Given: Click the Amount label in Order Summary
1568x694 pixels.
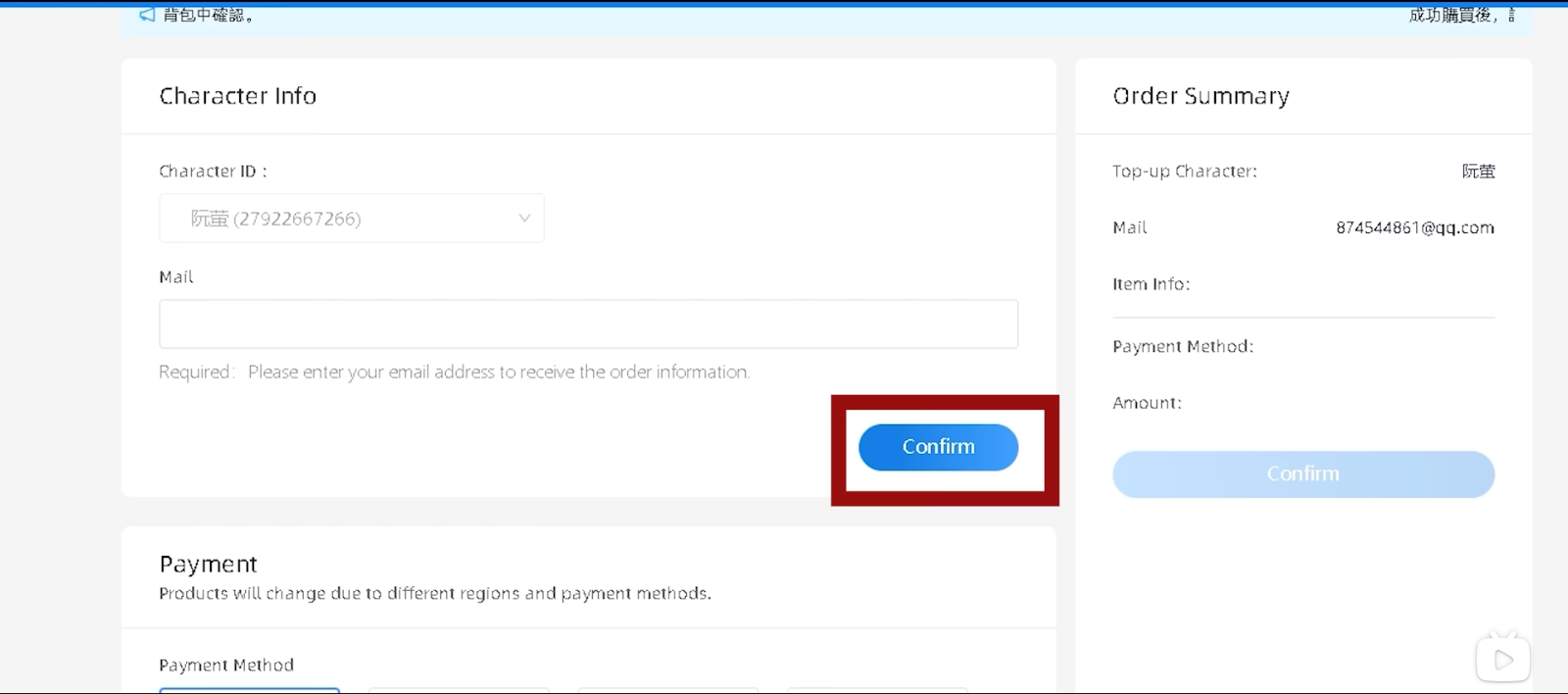Looking at the screenshot, I should point(1147,403).
